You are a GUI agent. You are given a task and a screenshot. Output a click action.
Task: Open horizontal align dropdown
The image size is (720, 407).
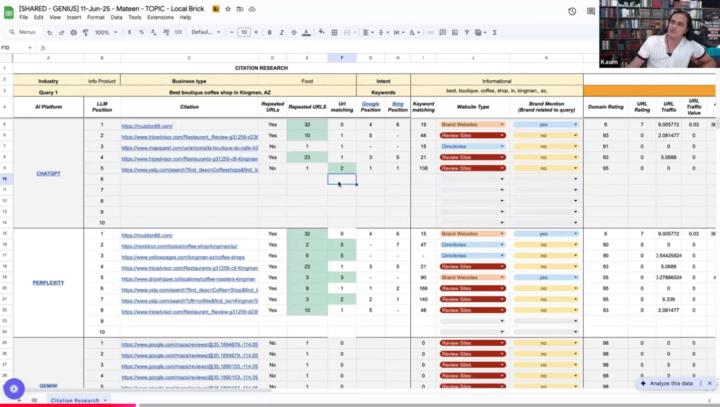tap(368, 33)
